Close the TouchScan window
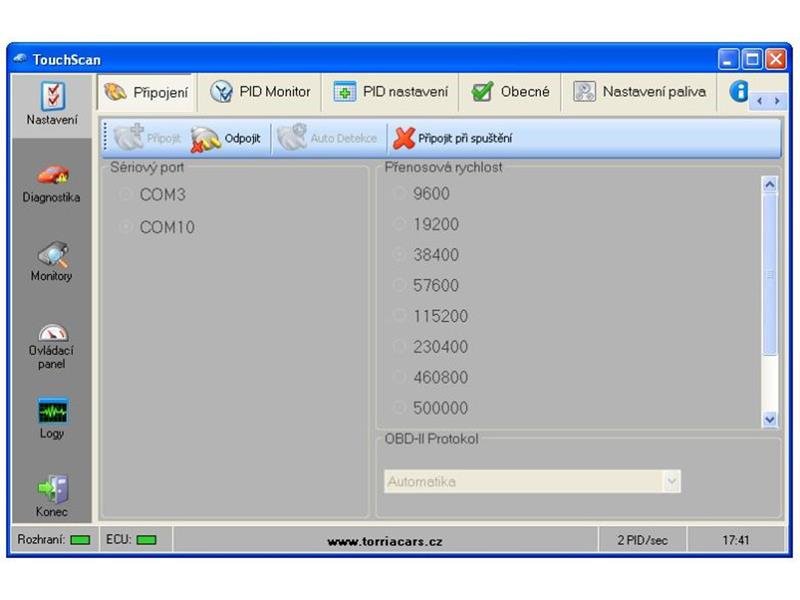800x600 pixels. pyautogui.click(x=776, y=59)
